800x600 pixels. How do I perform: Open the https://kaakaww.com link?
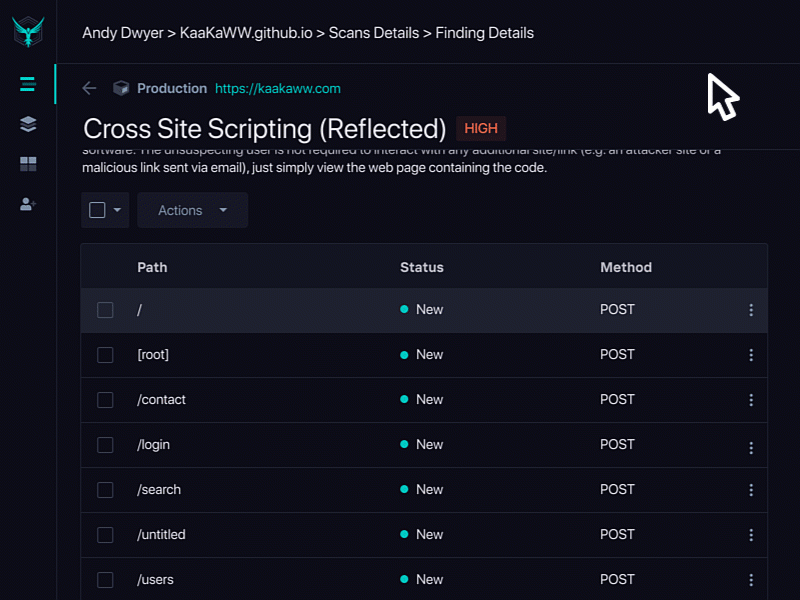278,88
